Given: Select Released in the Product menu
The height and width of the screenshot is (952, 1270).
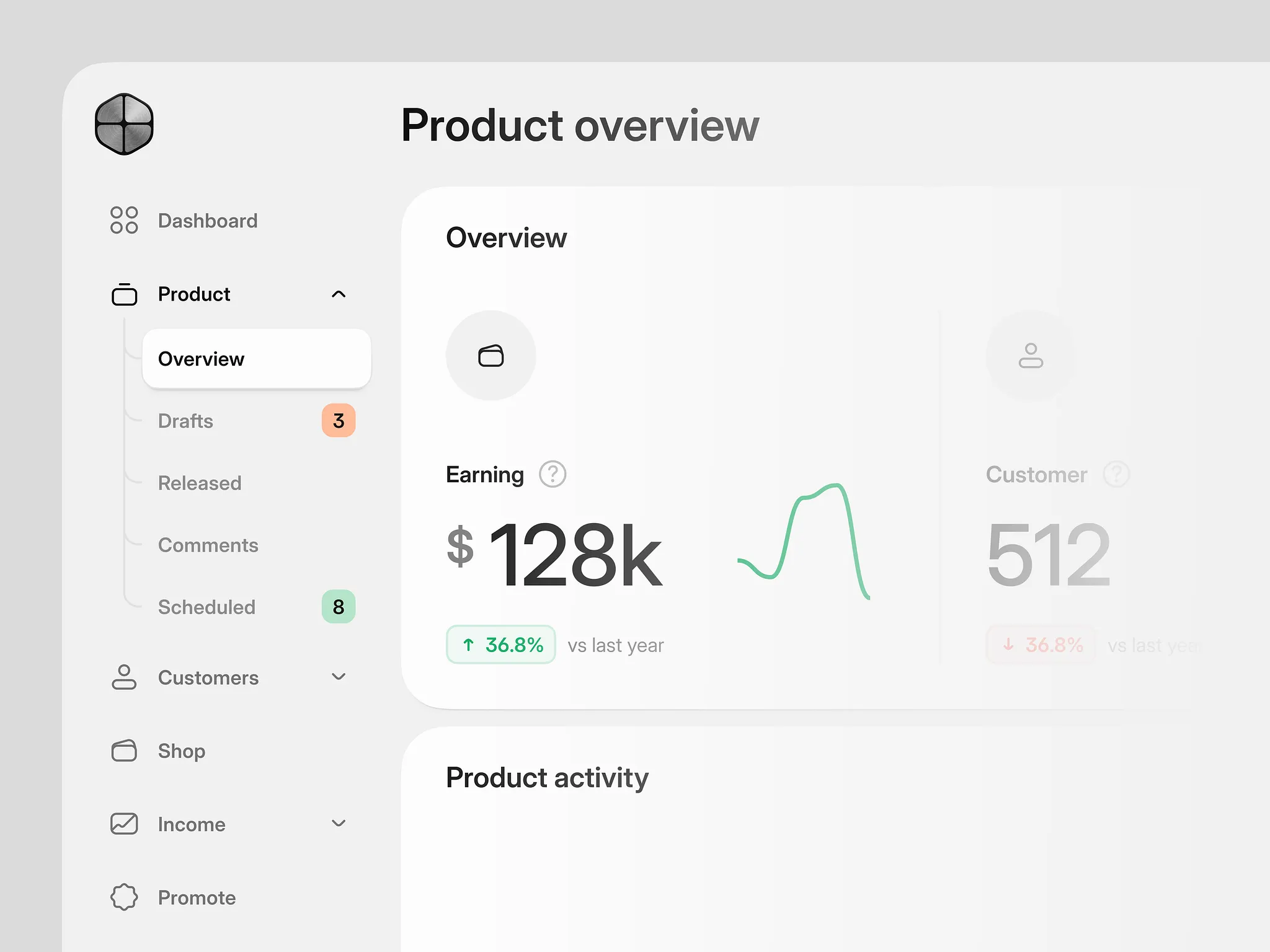Looking at the screenshot, I should 200,483.
